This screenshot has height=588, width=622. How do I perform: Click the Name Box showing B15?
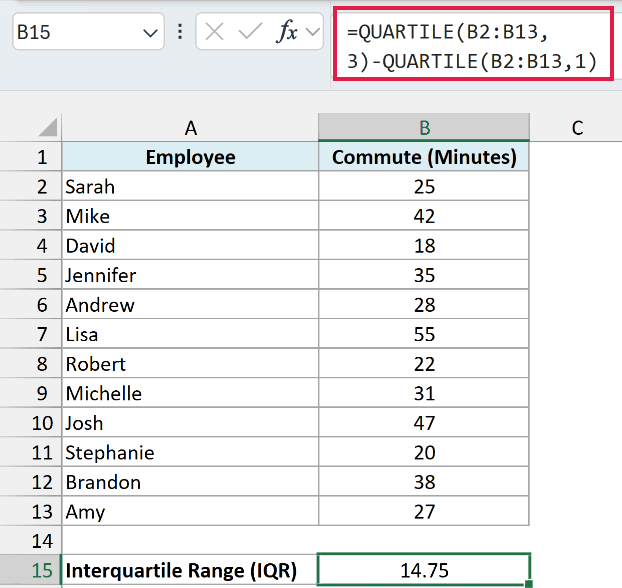pyautogui.click(x=88, y=32)
